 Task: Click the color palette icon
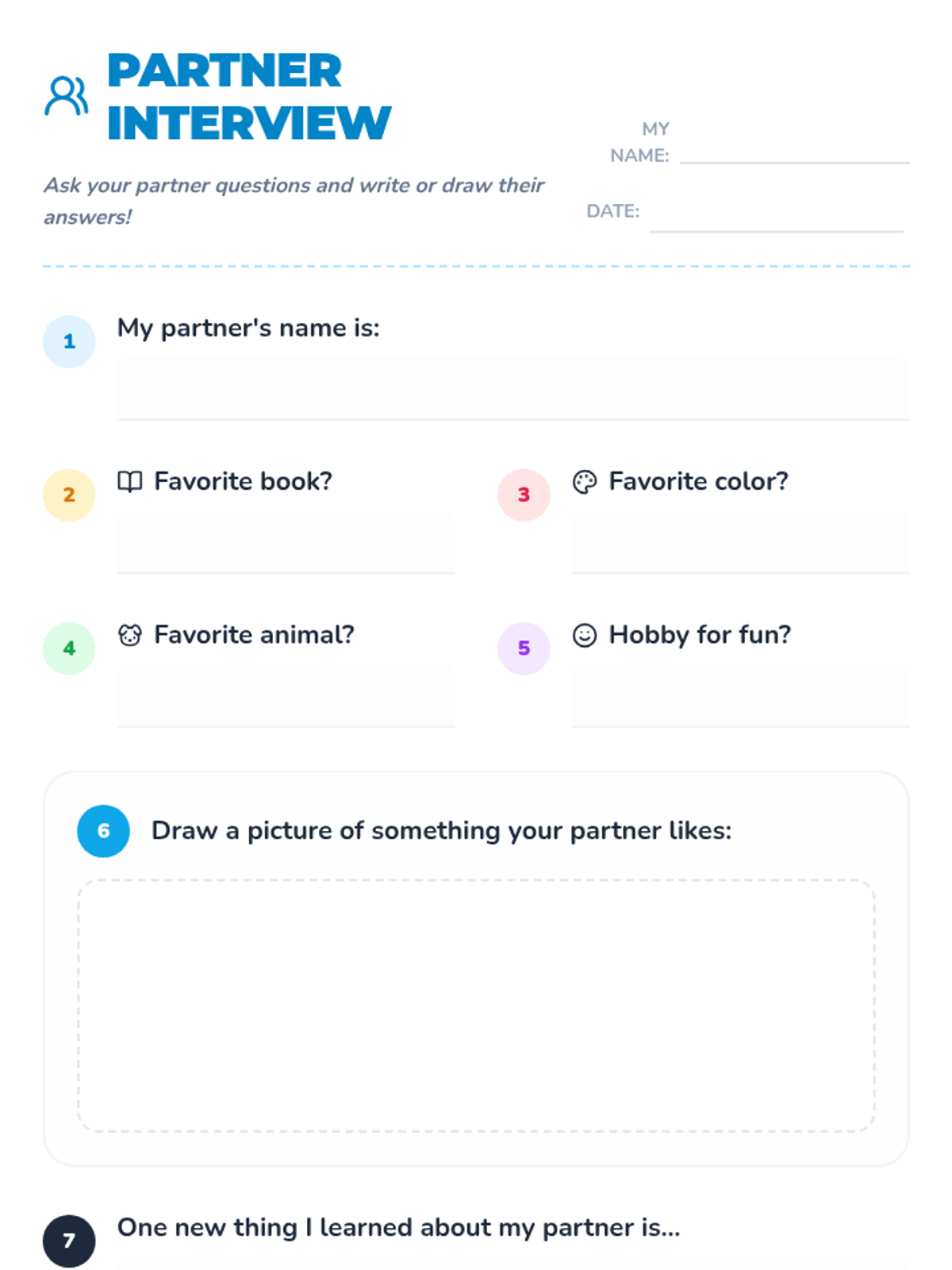pos(585,482)
